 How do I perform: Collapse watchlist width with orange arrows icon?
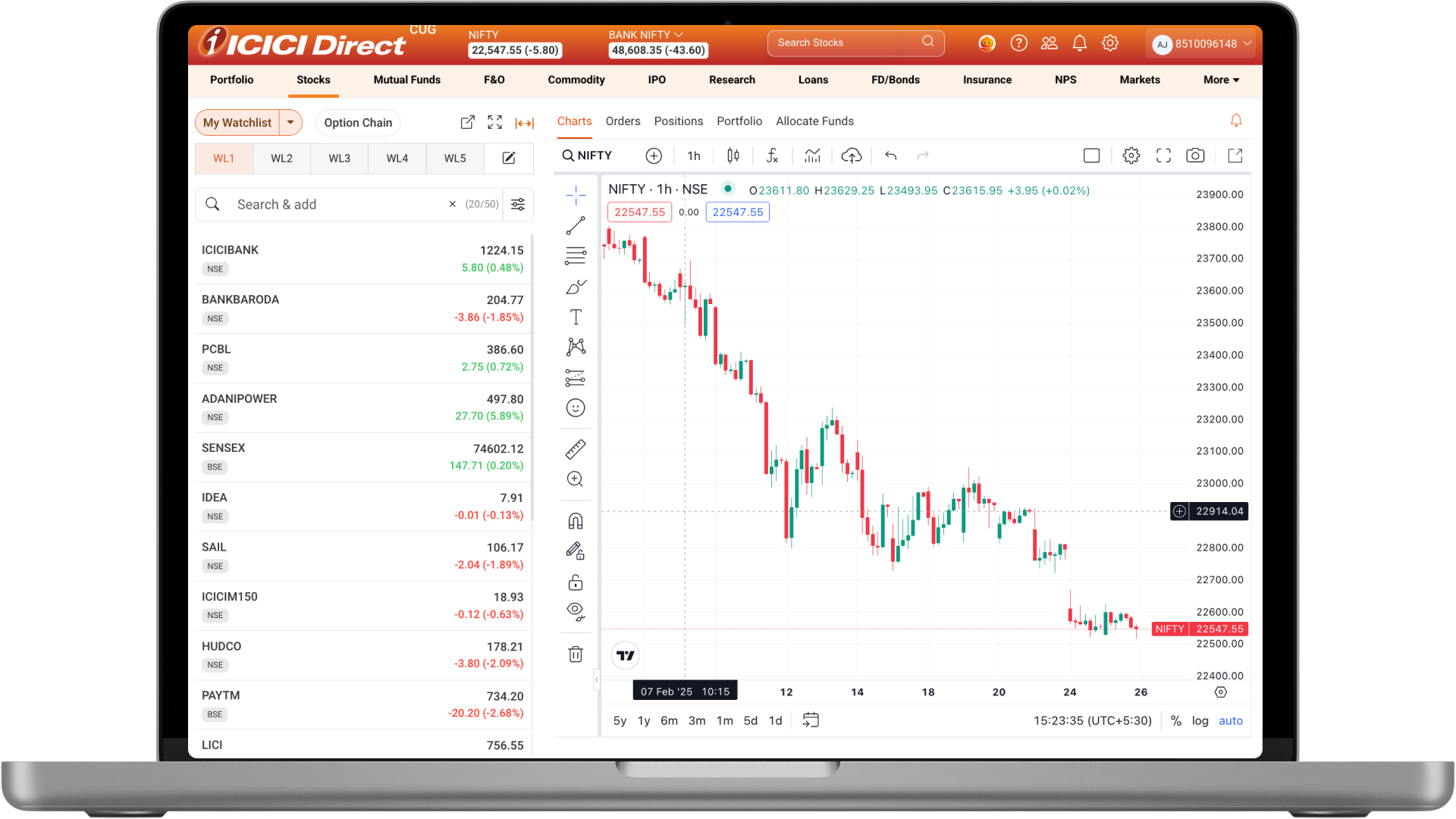(524, 123)
